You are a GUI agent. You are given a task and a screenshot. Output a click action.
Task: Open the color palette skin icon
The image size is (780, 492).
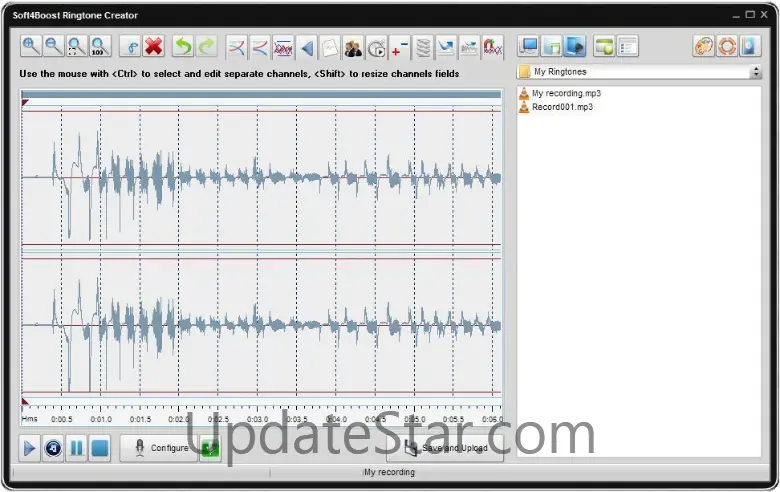pyautogui.click(x=703, y=46)
